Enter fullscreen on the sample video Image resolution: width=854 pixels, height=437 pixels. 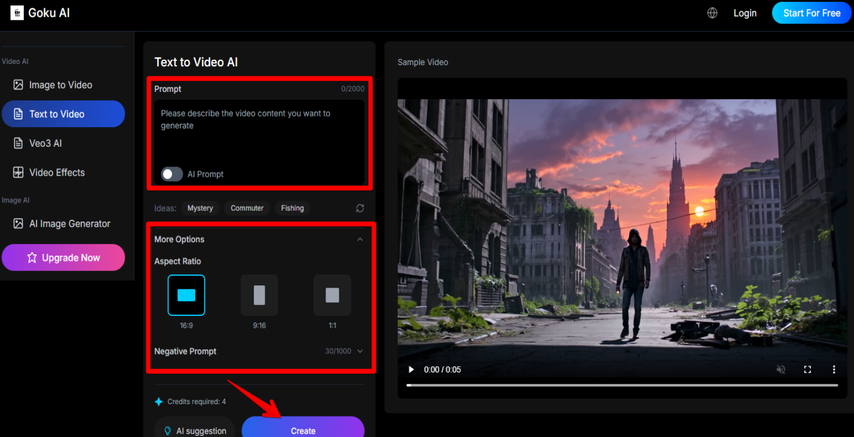pos(808,370)
